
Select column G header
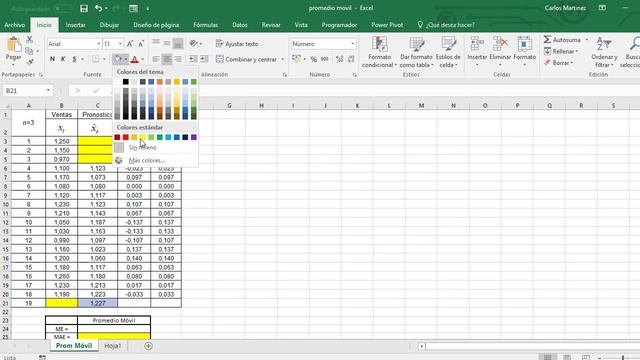229,105
